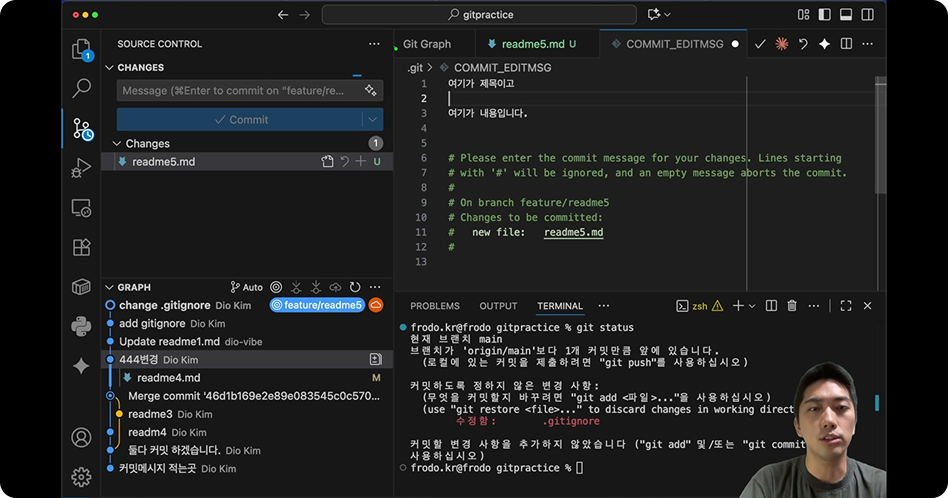Open the Explorer view in activity bar
The image size is (948, 498).
[81, 49]
